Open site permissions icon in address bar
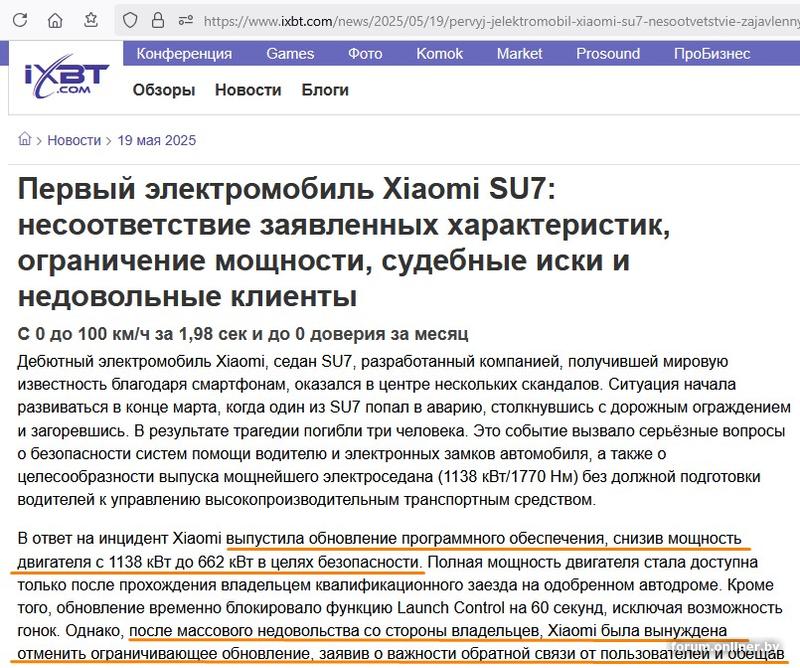 click(x=186, y=20)
